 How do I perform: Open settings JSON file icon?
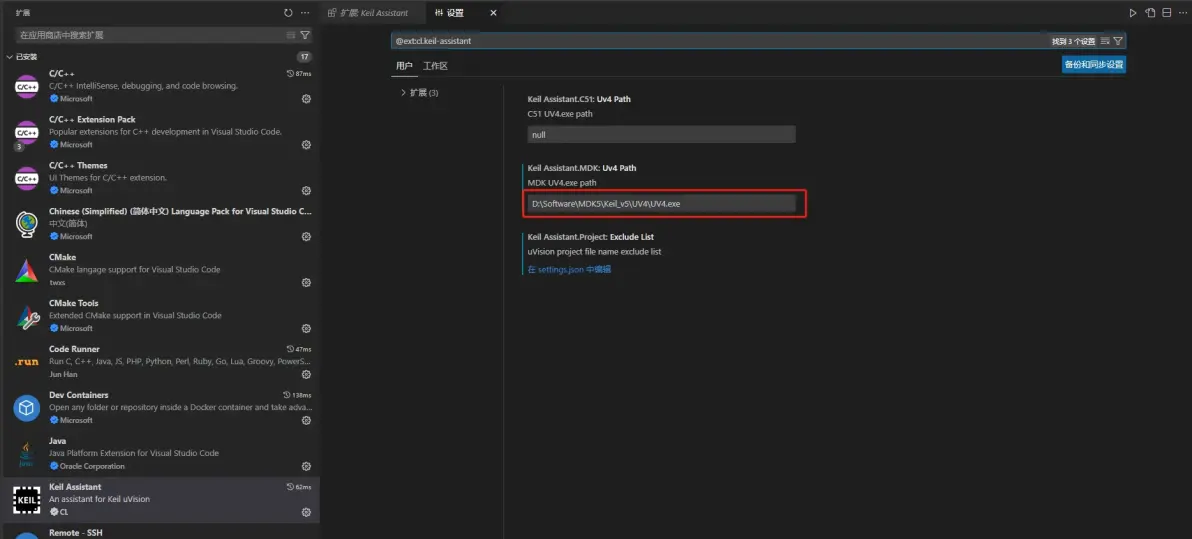[1150, 13]
